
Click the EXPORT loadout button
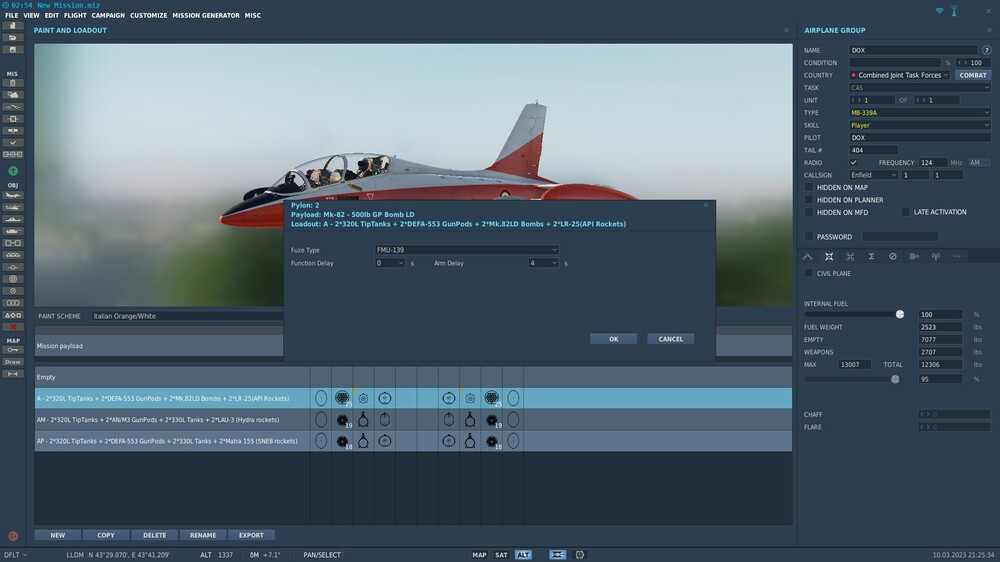pos(251,535)
